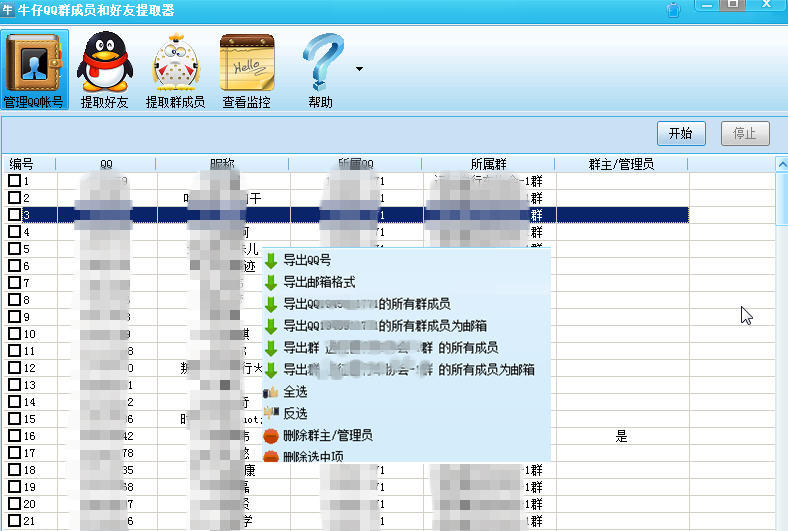This screenshot has width=788, height=531.
Task: Tick the checkbox for highlighted row 3
Action: click(15, 215)
